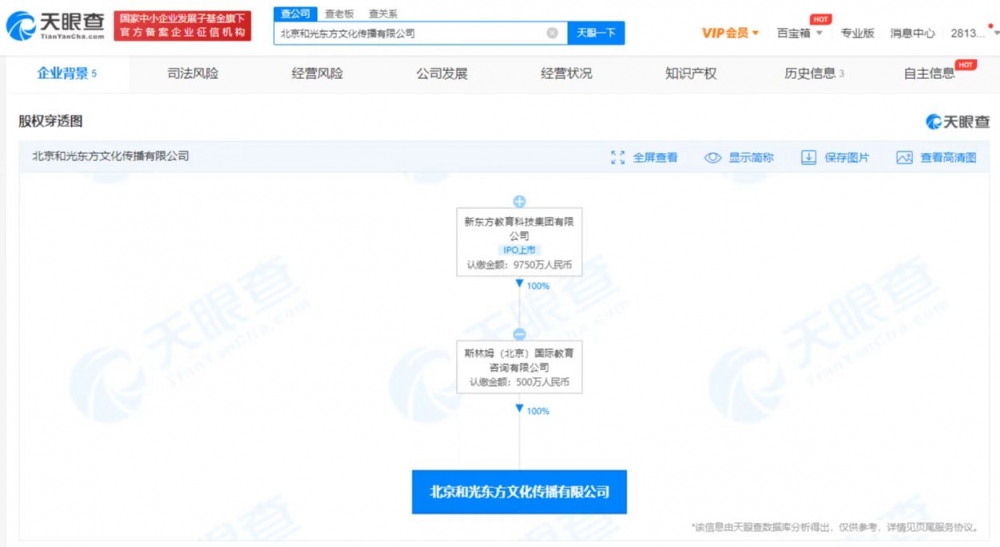1000x547 pixels.
Task: Click the 100% label below 新东方 card
Action: pos(538,286)
